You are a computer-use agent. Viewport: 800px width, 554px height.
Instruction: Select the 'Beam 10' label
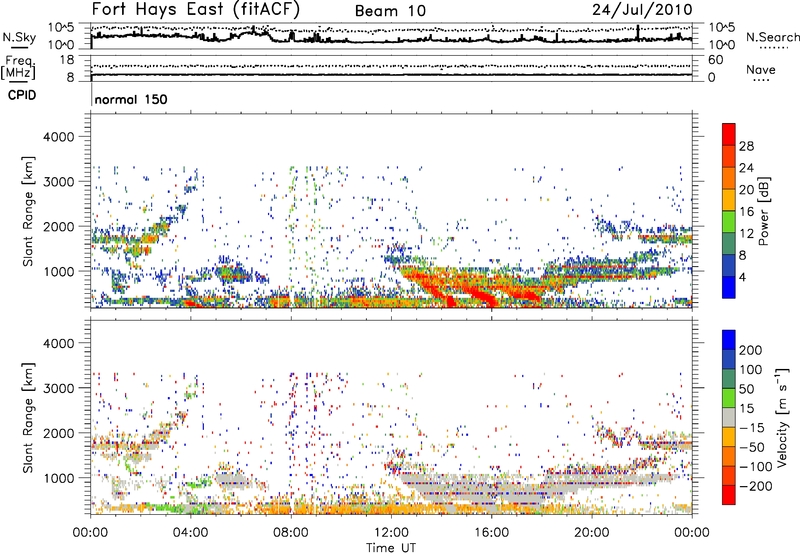point(390,11)
